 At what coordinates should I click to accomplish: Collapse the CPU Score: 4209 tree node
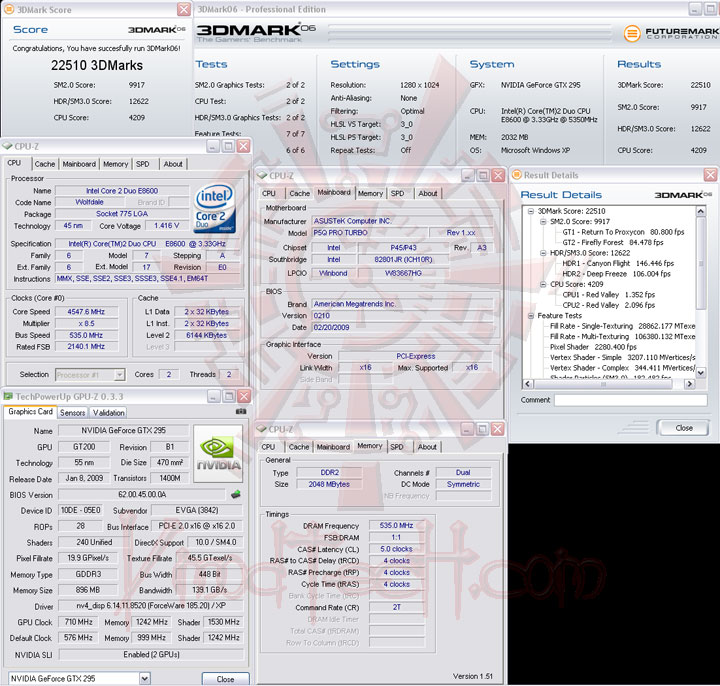click(x=543, y=284)
